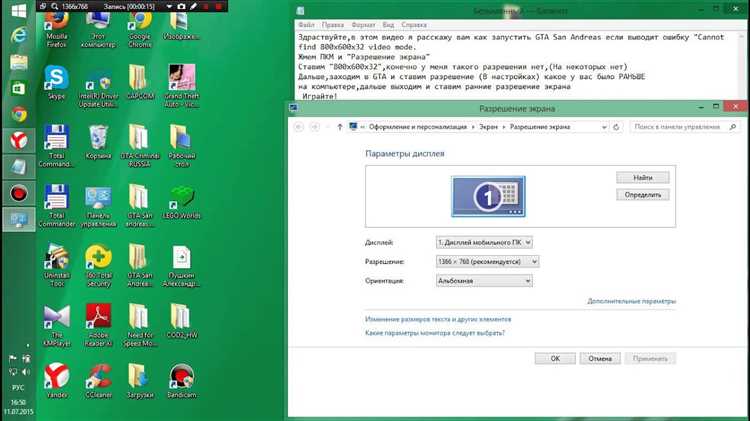The image size is (750, 421).
Task: Click Дополнительные параметры link
Action: [x=631, y=301]
